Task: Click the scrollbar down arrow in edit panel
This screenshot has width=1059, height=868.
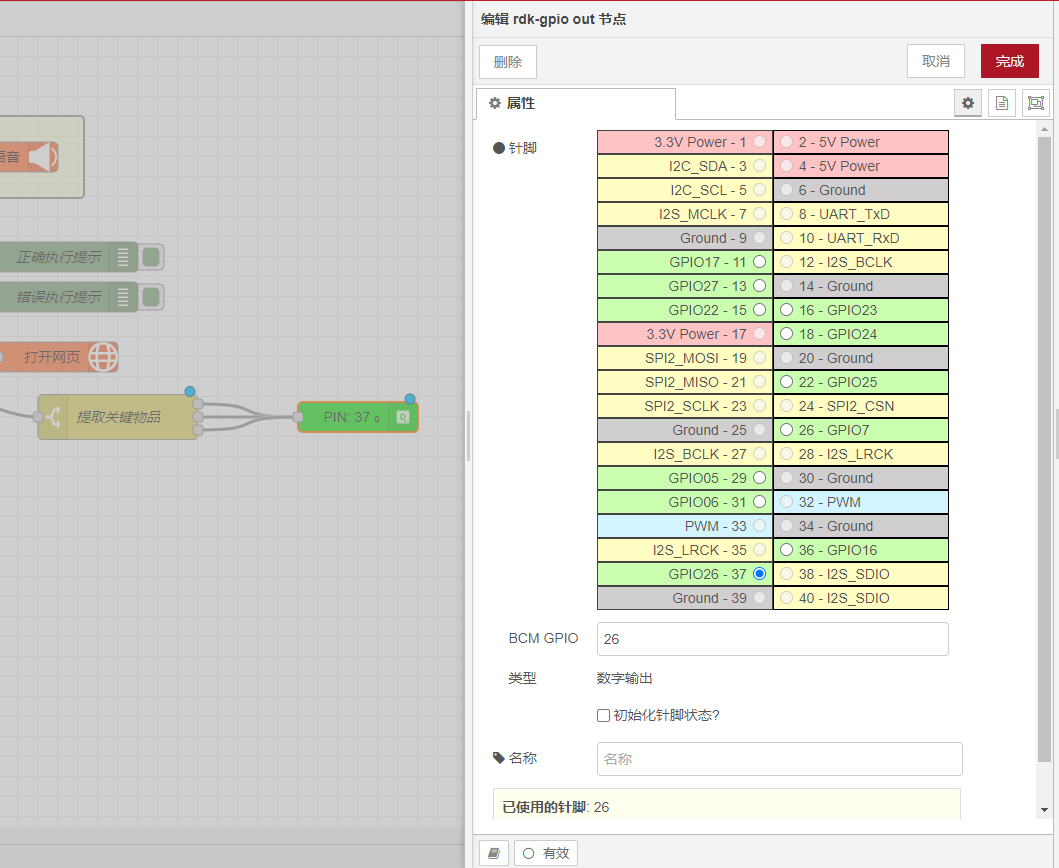Action: (1044, 810)
